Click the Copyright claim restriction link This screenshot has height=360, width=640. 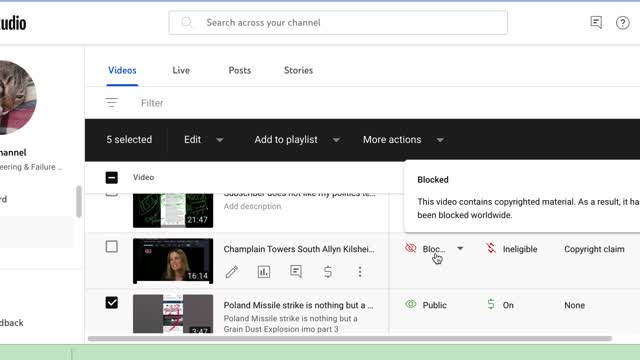pos(594,249)
